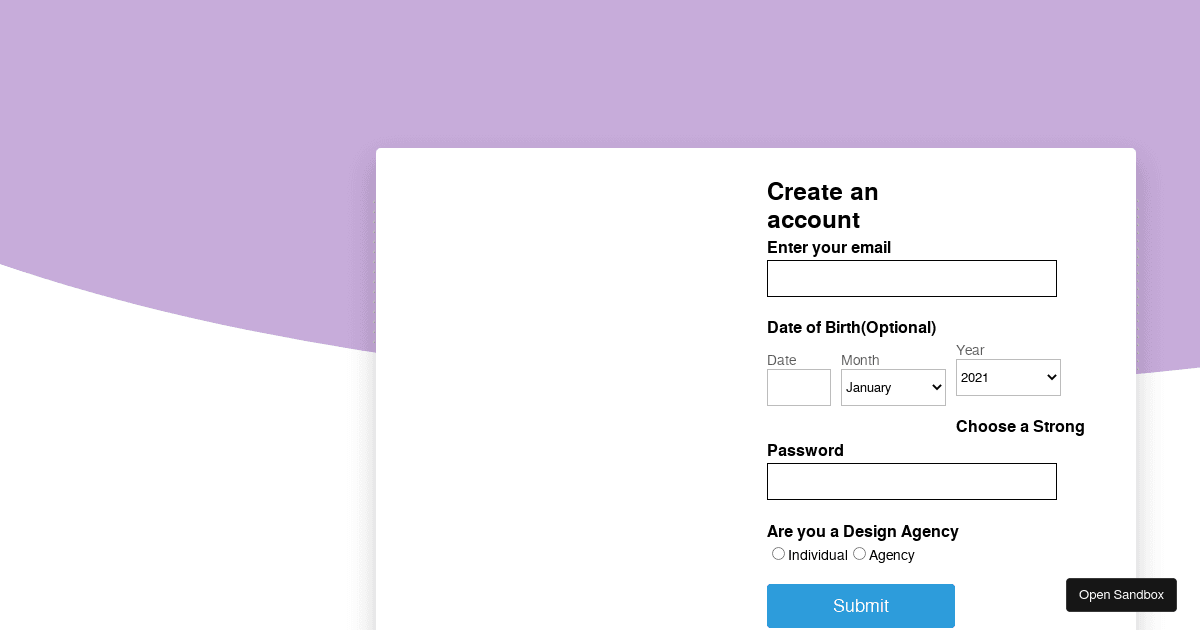1200x630 pixels.
Task: Submit the account creation form
Action: click(x=861, y=606)
